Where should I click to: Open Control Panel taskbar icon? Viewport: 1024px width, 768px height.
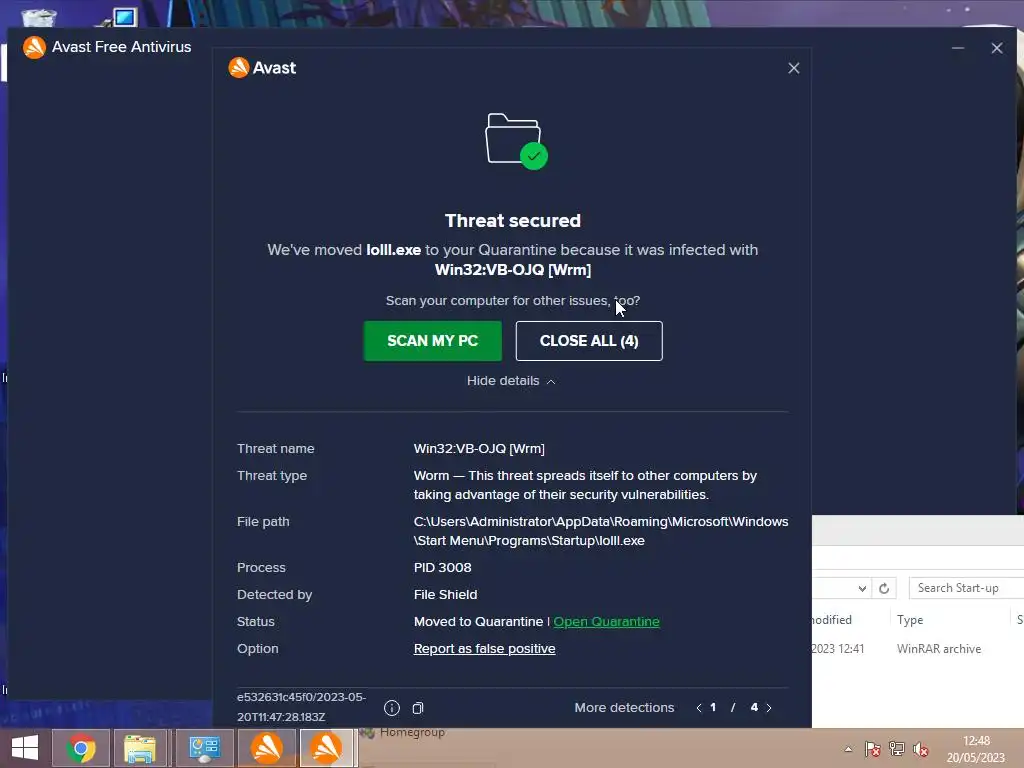pos(204,748)
